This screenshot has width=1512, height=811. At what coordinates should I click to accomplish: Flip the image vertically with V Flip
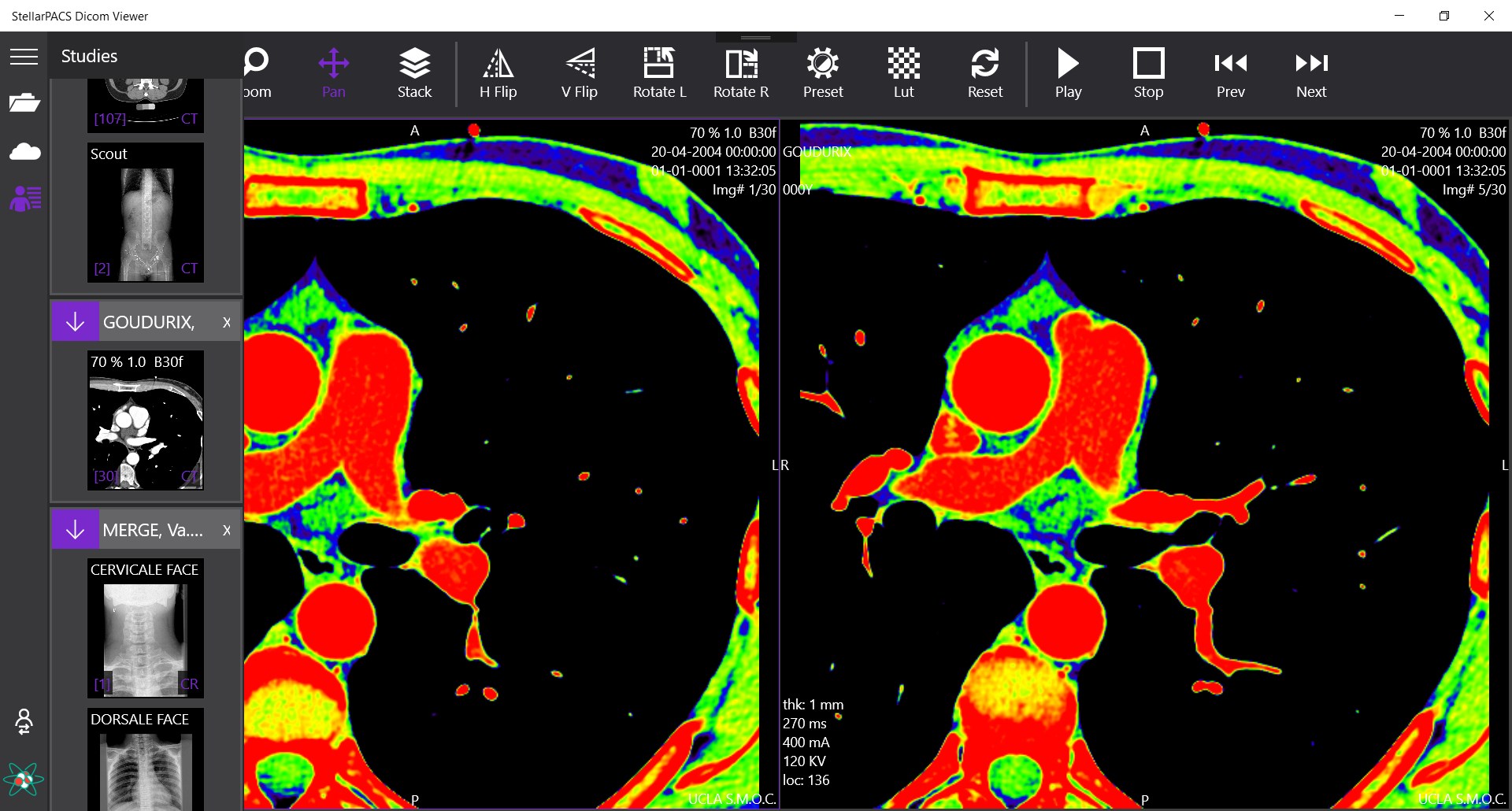pyautogui.click(x=580, y=72)
